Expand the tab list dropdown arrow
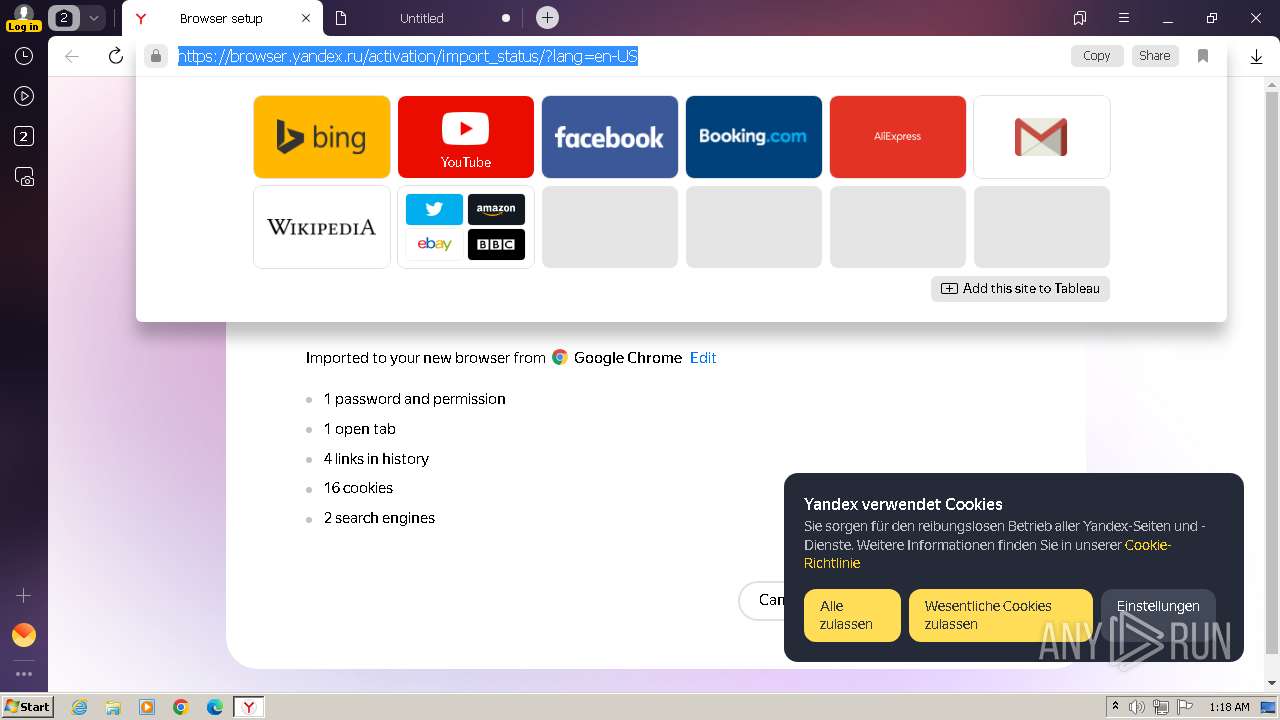Screen dimensions: 1280x720 tap(94, 18)
